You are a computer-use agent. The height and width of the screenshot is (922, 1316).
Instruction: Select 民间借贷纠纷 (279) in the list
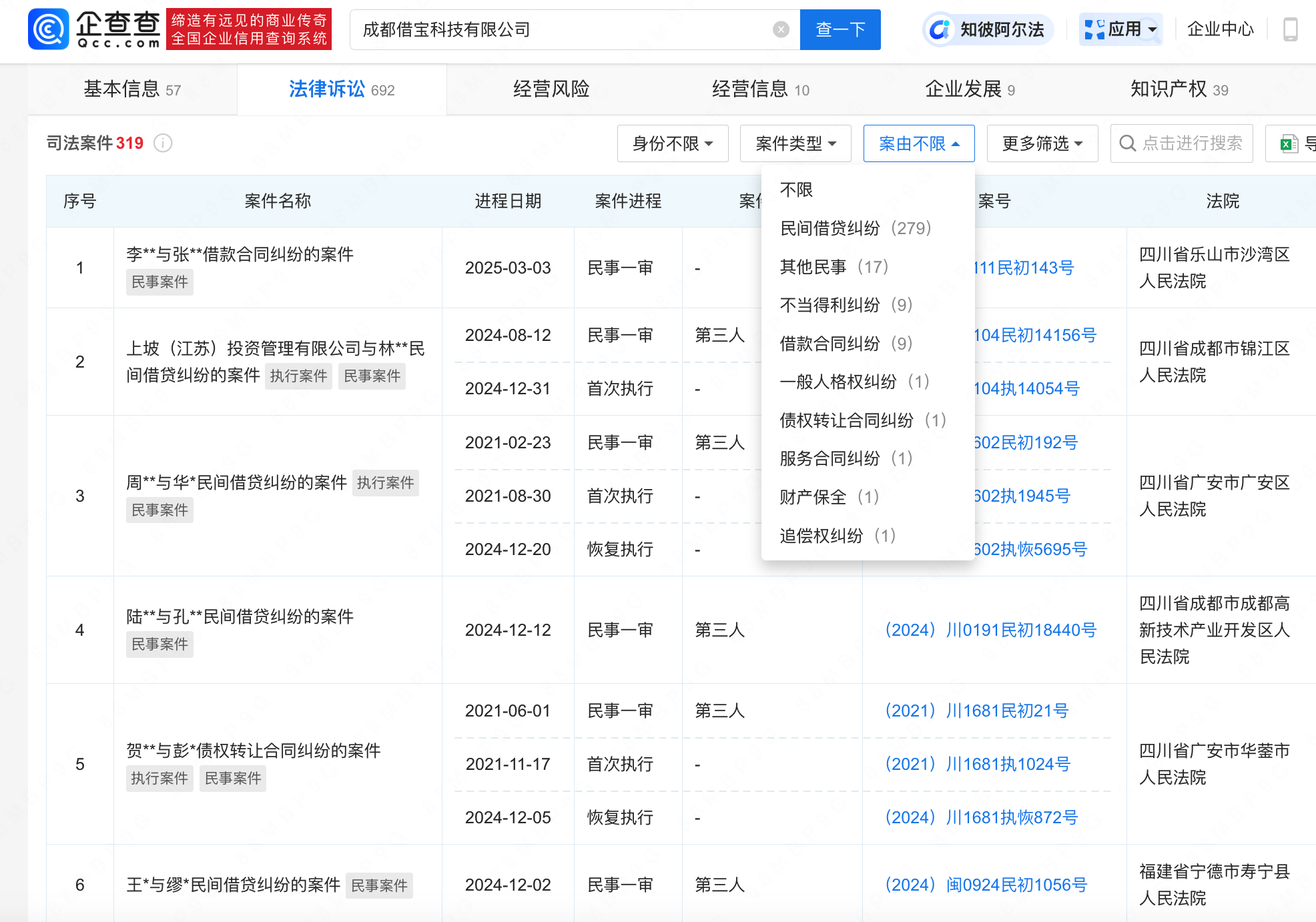pos(855,228)
